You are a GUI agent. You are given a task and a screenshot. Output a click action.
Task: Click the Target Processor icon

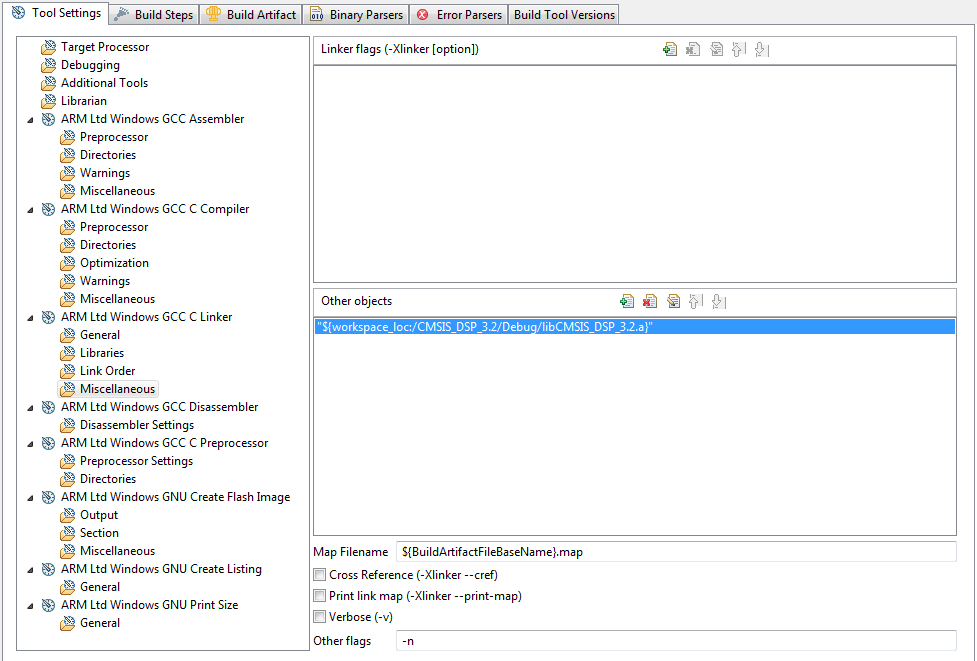[x=49, y=47]
